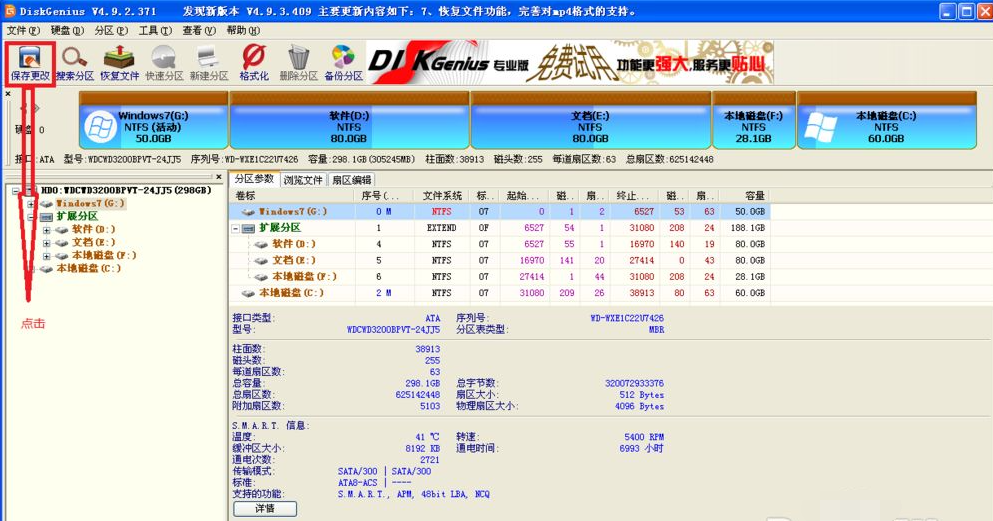
Task: Sort by the 容量 column header
Action: point(746,196)
